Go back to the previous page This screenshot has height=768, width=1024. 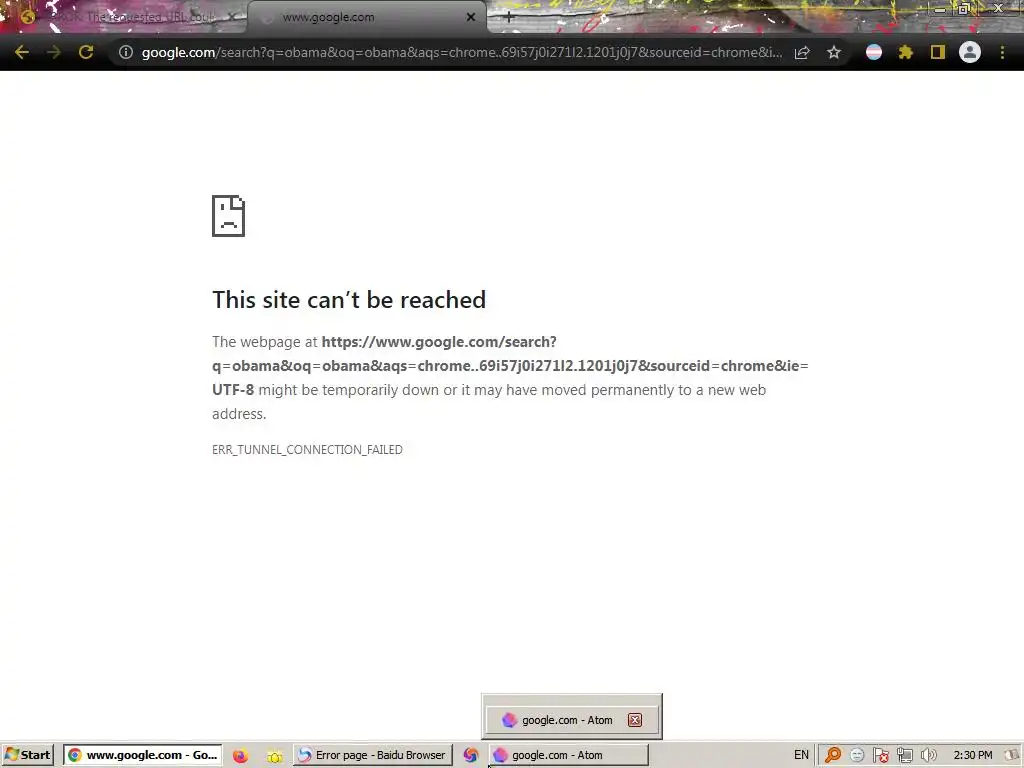pyautogui.click(x=22, y=52)
